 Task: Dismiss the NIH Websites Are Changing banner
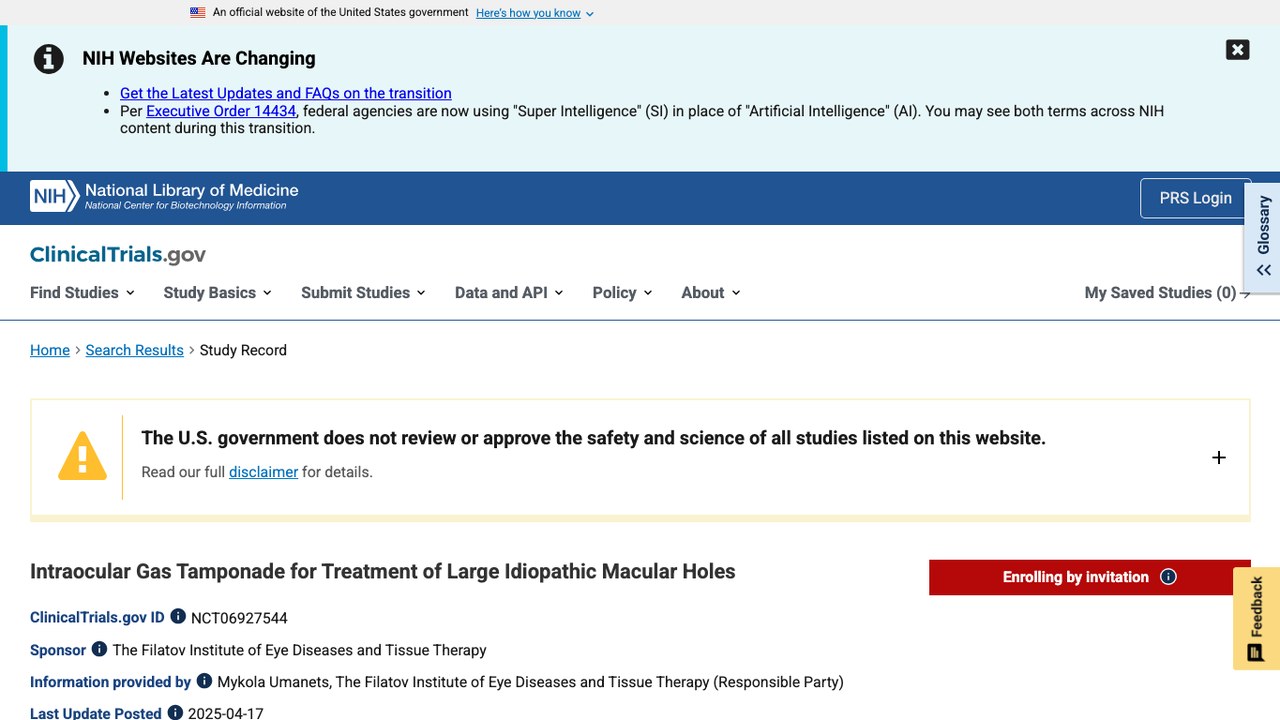[x=1237, y=50]
